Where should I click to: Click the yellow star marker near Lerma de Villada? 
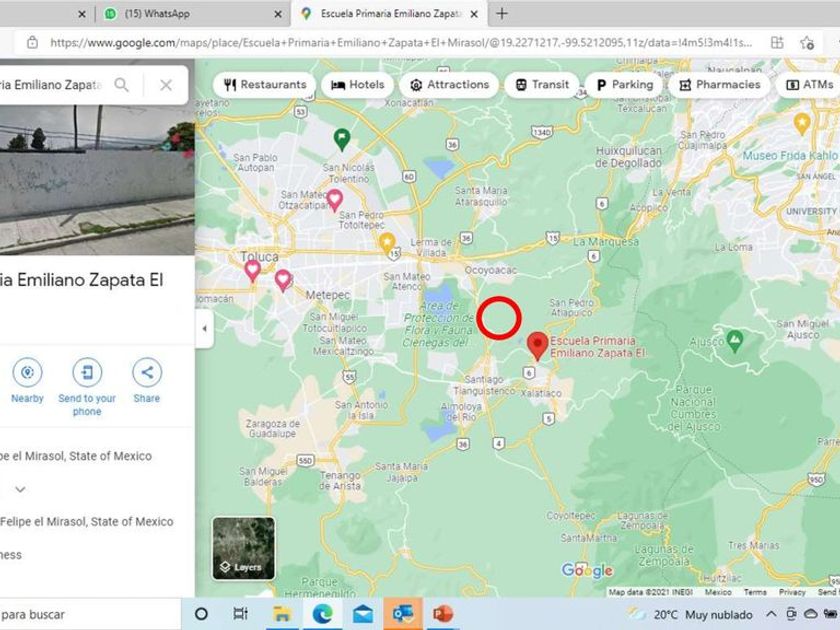click(387, 243)
